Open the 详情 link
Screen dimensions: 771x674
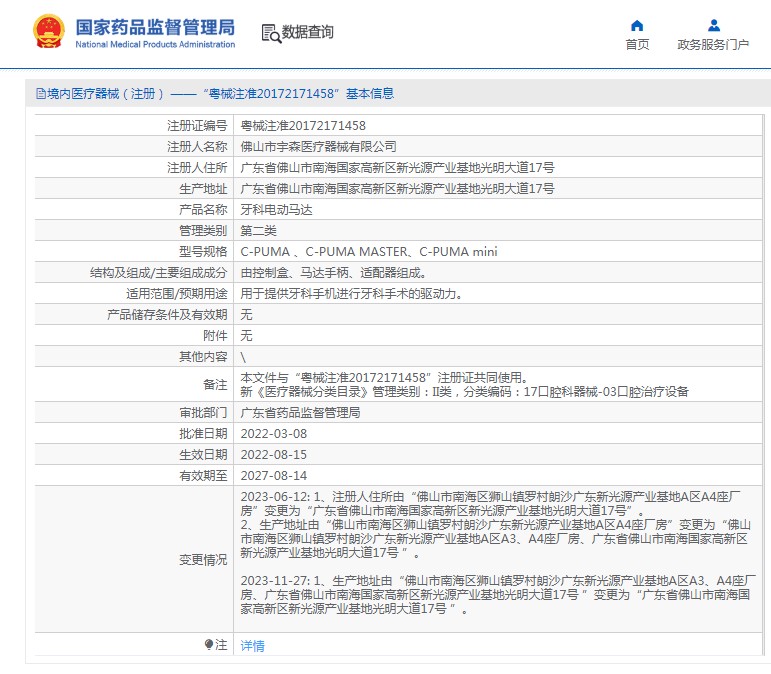[x=253, y=646]
